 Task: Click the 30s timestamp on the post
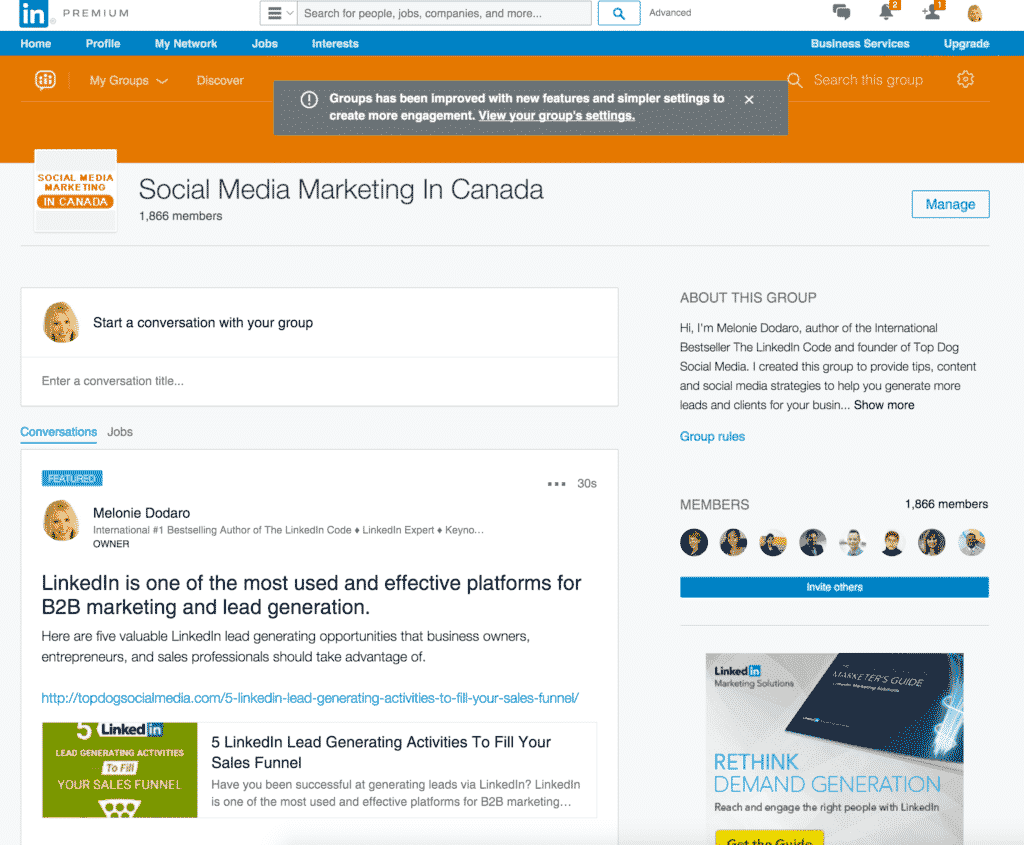(x=586, y=484)
